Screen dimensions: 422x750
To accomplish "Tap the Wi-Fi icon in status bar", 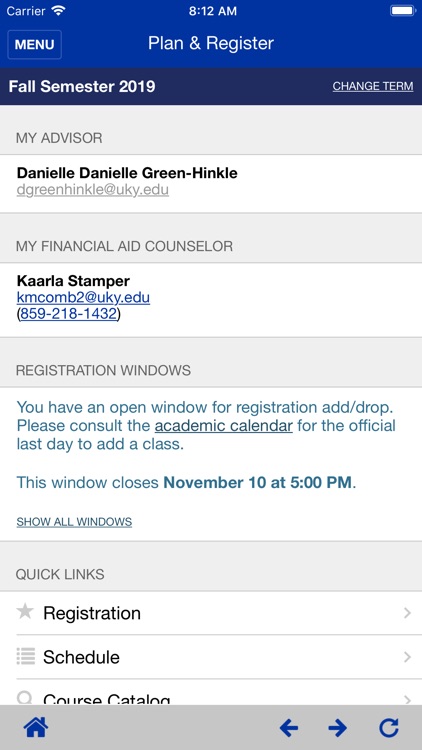I will [59, 11].
